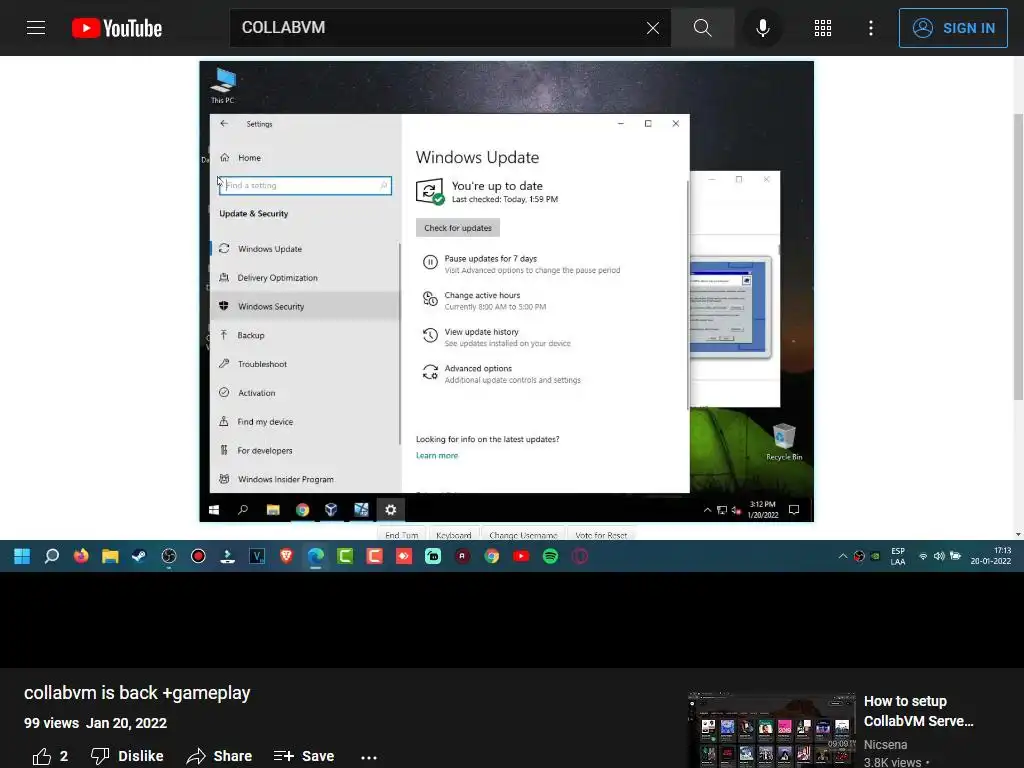Open For developers settings item
1024x768 pixels.
pyautogui.click(x=304, y=450)
